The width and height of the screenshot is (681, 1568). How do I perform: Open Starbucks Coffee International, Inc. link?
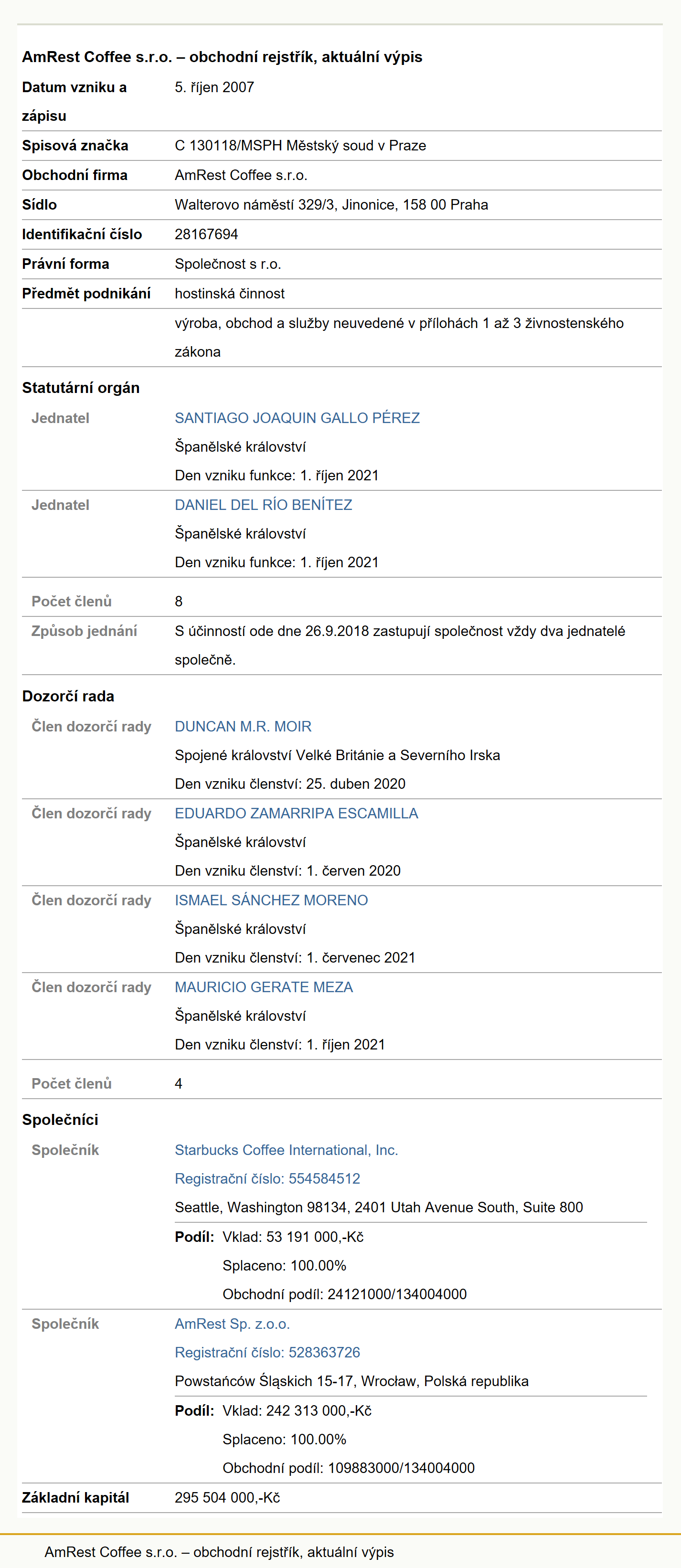[286, 1150]
